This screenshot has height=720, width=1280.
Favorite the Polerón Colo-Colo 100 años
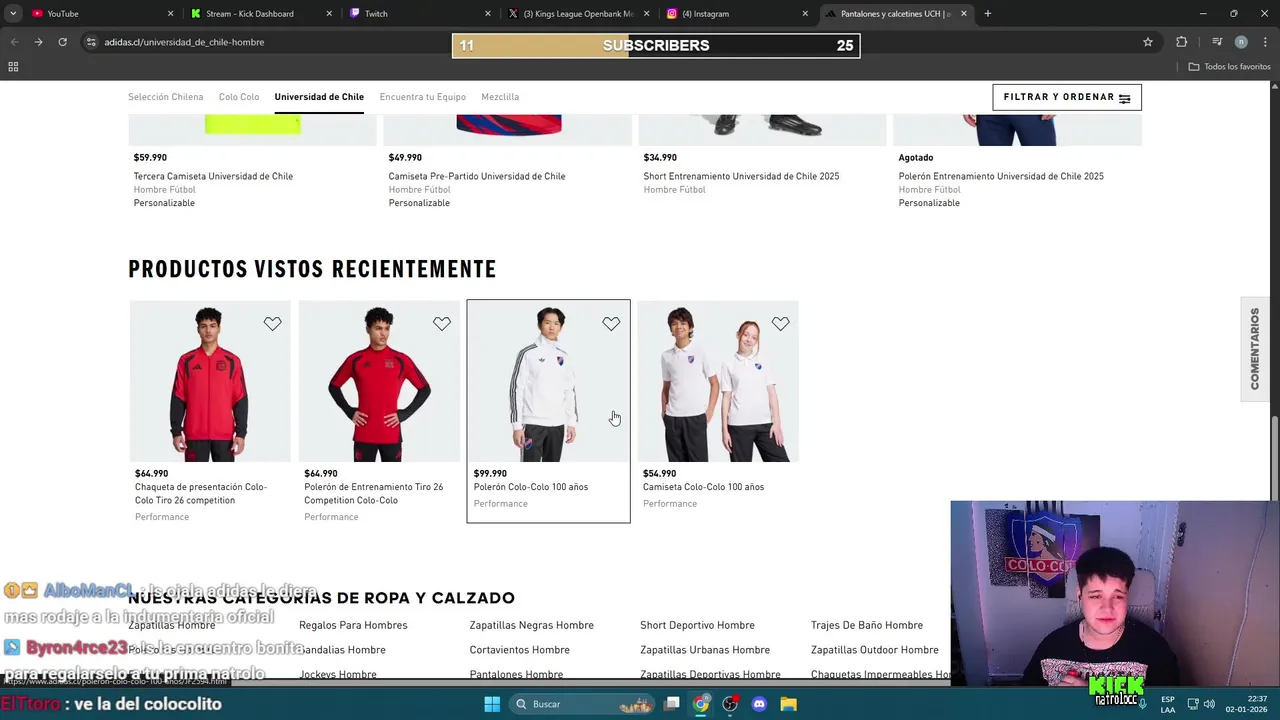[611, 324]
